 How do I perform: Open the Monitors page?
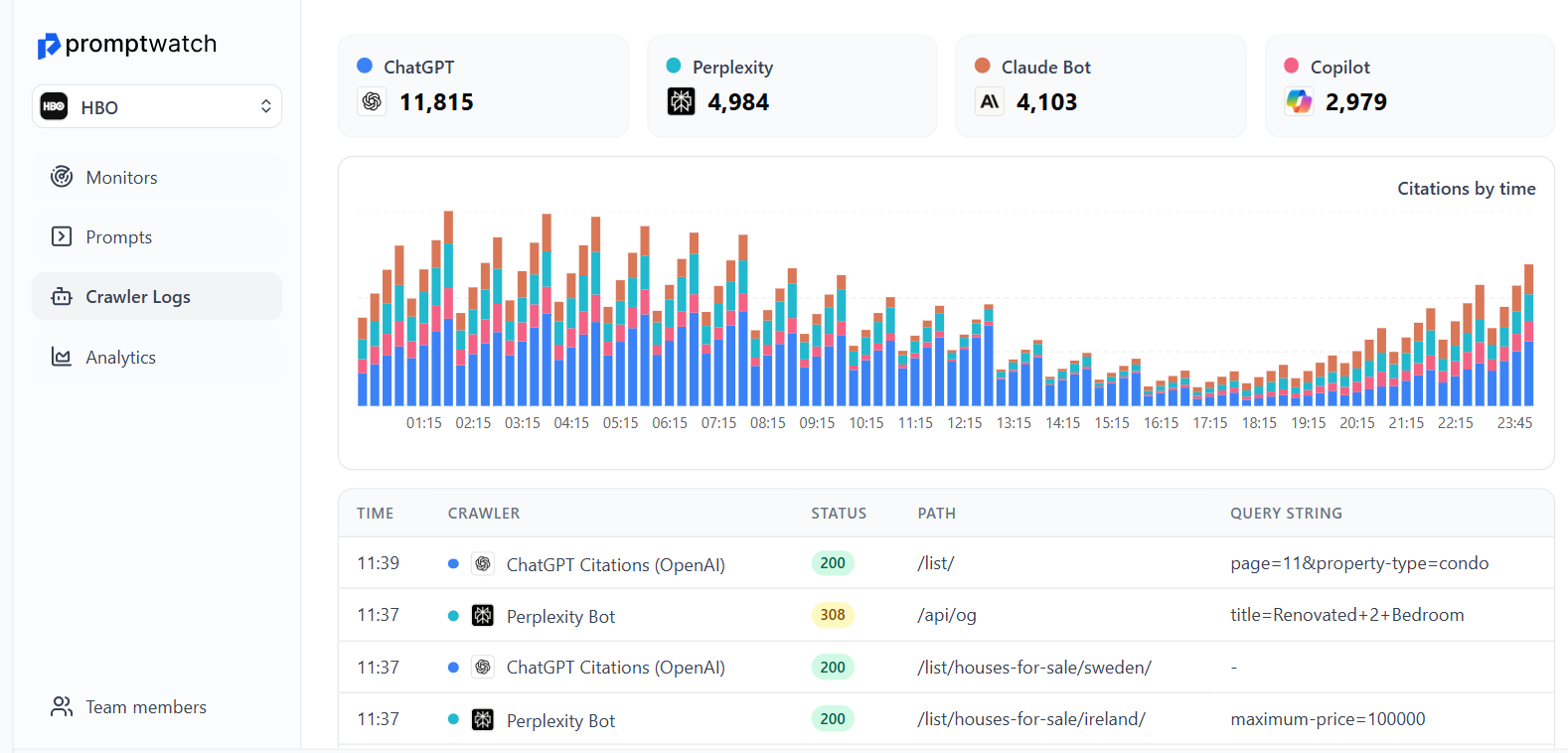click(157, 177)
